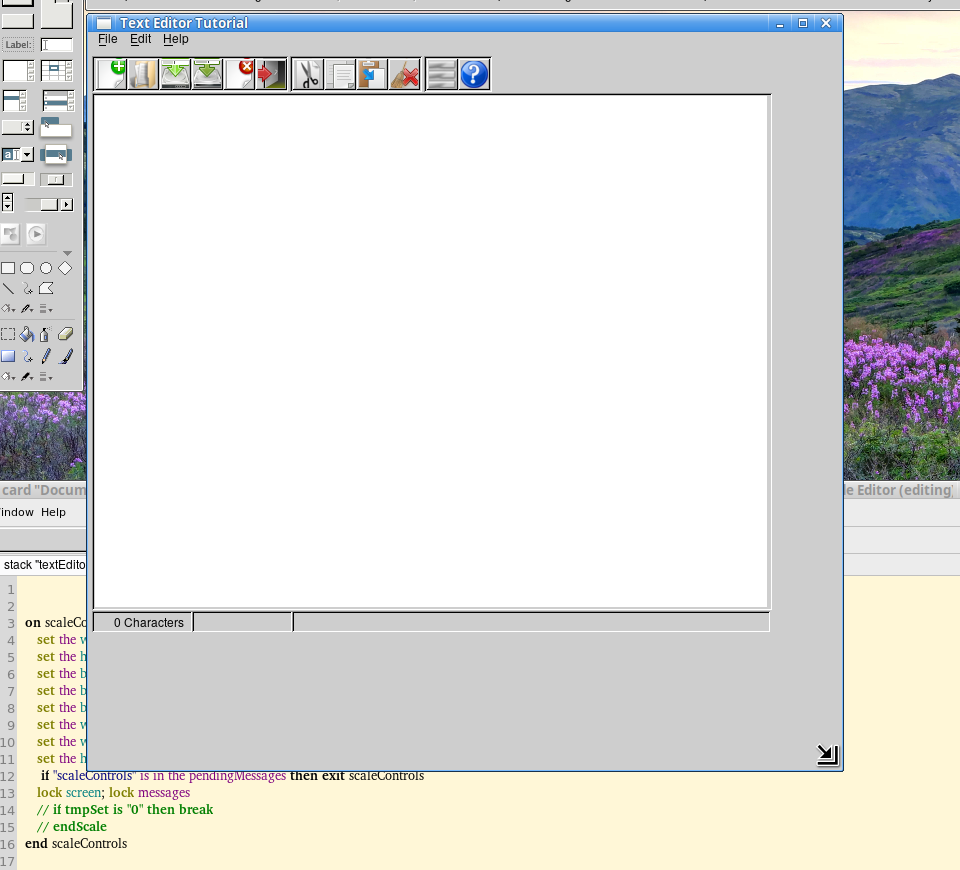This screenshot has width=960, height=870.
Task: Pick the pencil tool in palette
Action: 46,356
